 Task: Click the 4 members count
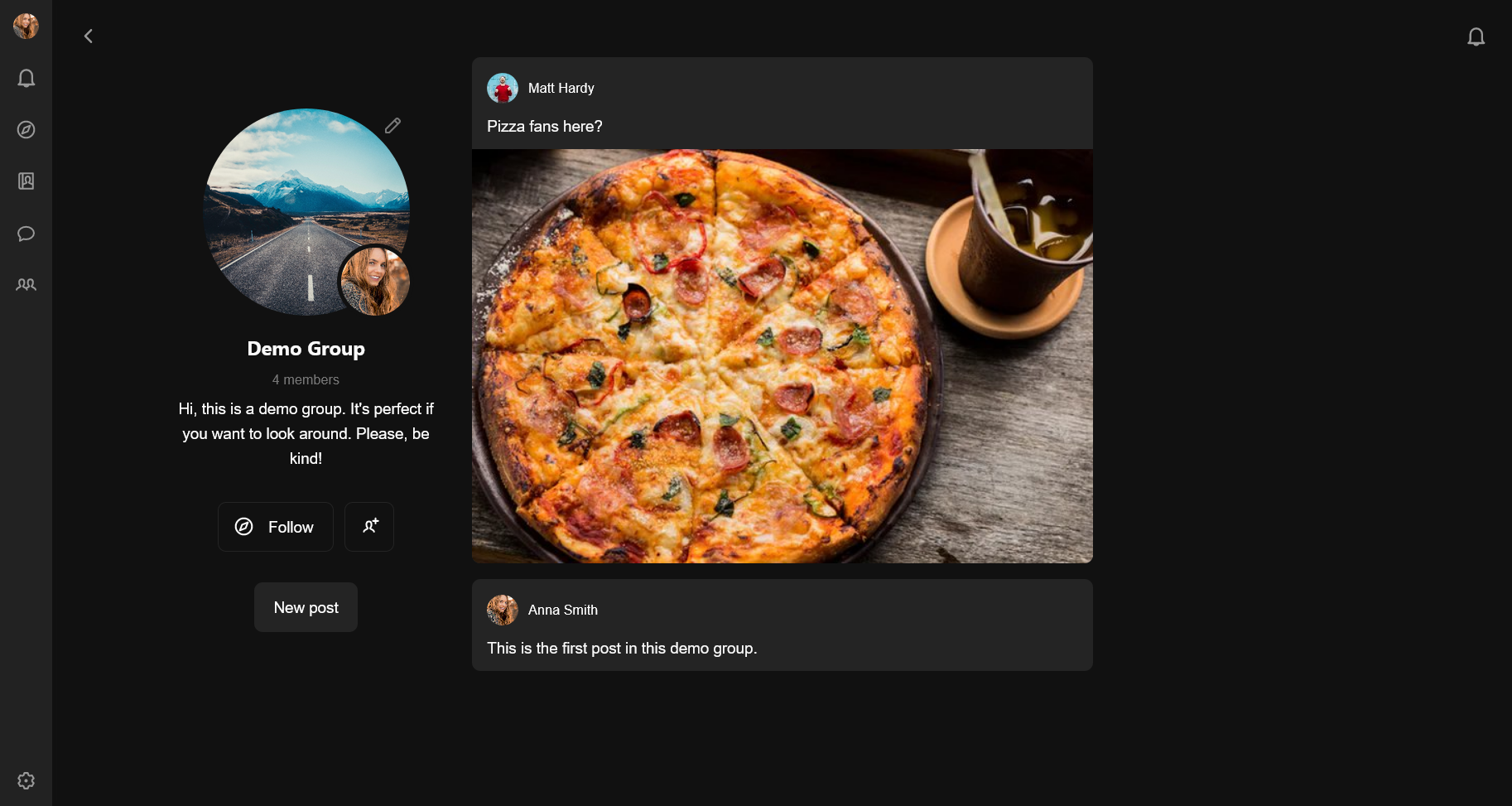point(306,379)
